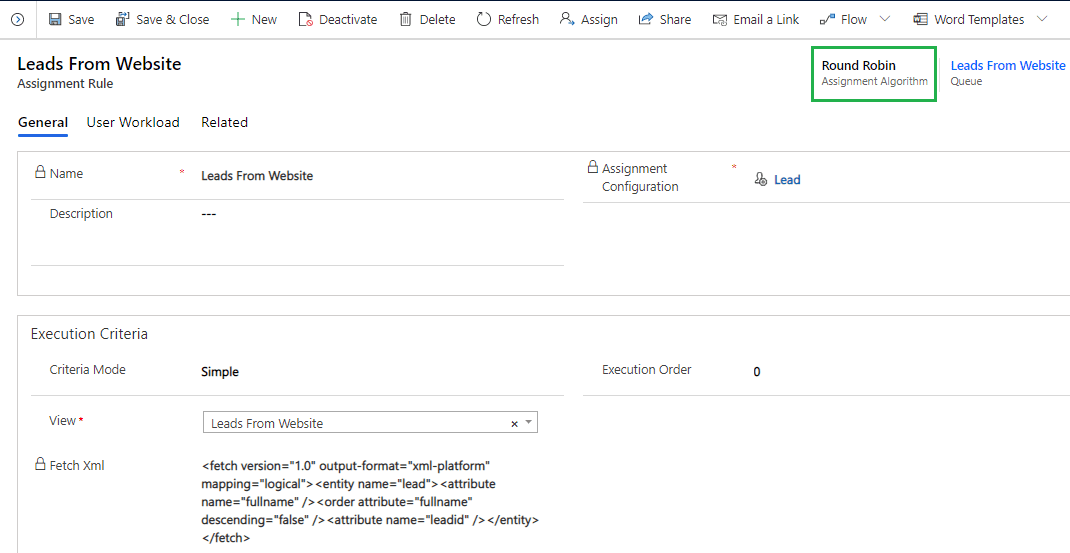Click the Share arrow icon

pos(646,19)
